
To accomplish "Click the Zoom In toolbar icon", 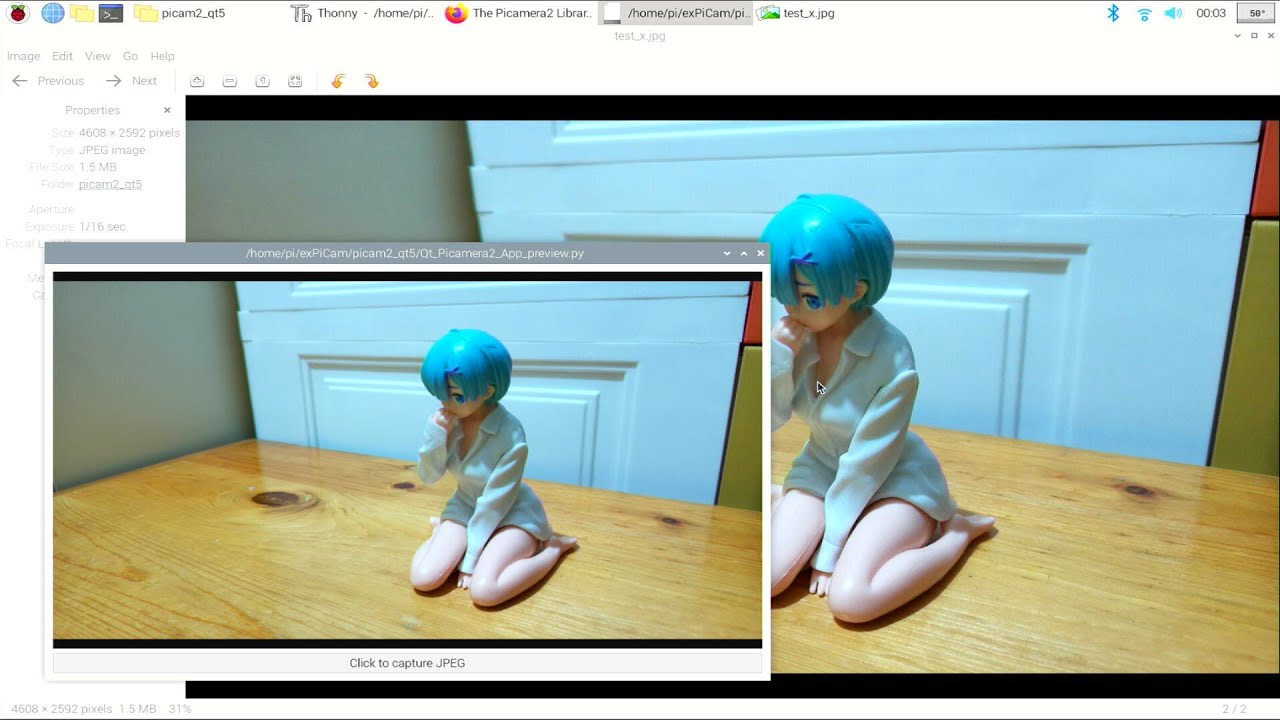I will point(197,81).
